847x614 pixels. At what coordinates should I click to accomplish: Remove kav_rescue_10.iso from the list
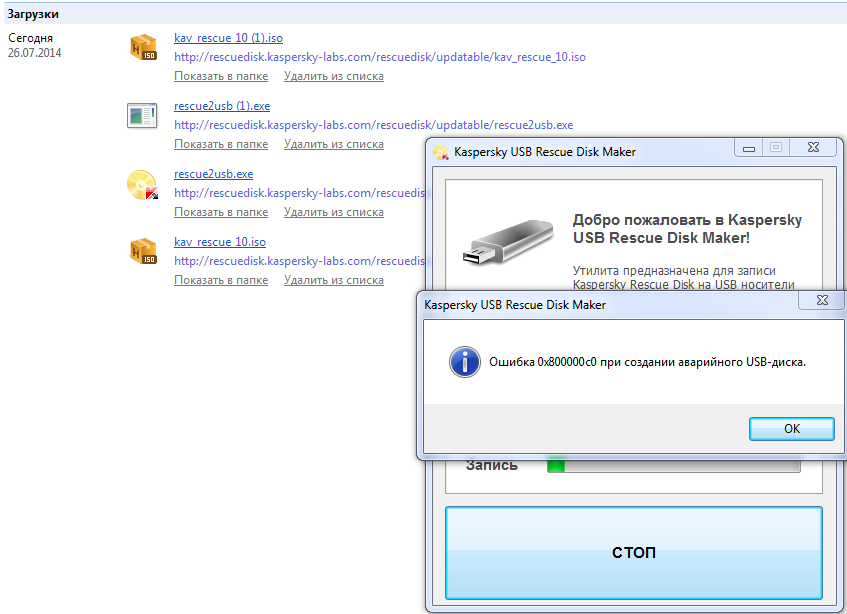(x=334, y=280)
